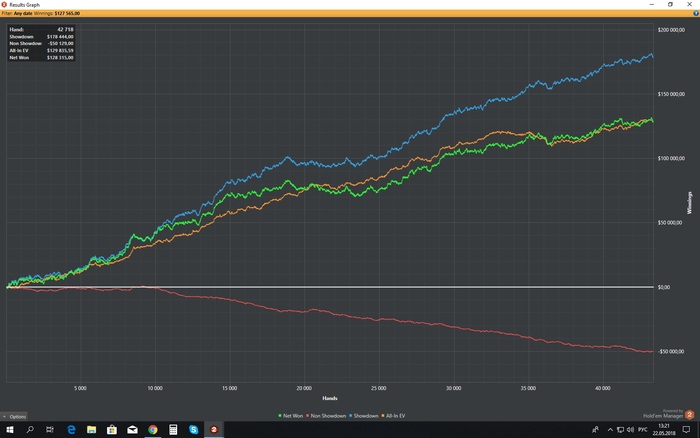Open Microsoft Store from taskbar

112,430
